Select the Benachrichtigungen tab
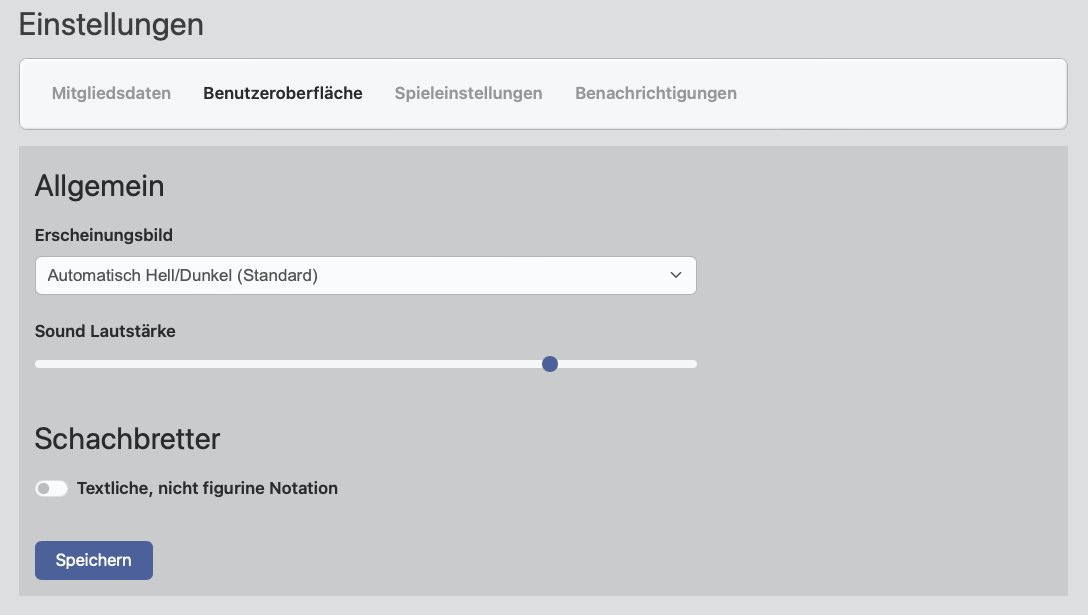 click(656, 93)
